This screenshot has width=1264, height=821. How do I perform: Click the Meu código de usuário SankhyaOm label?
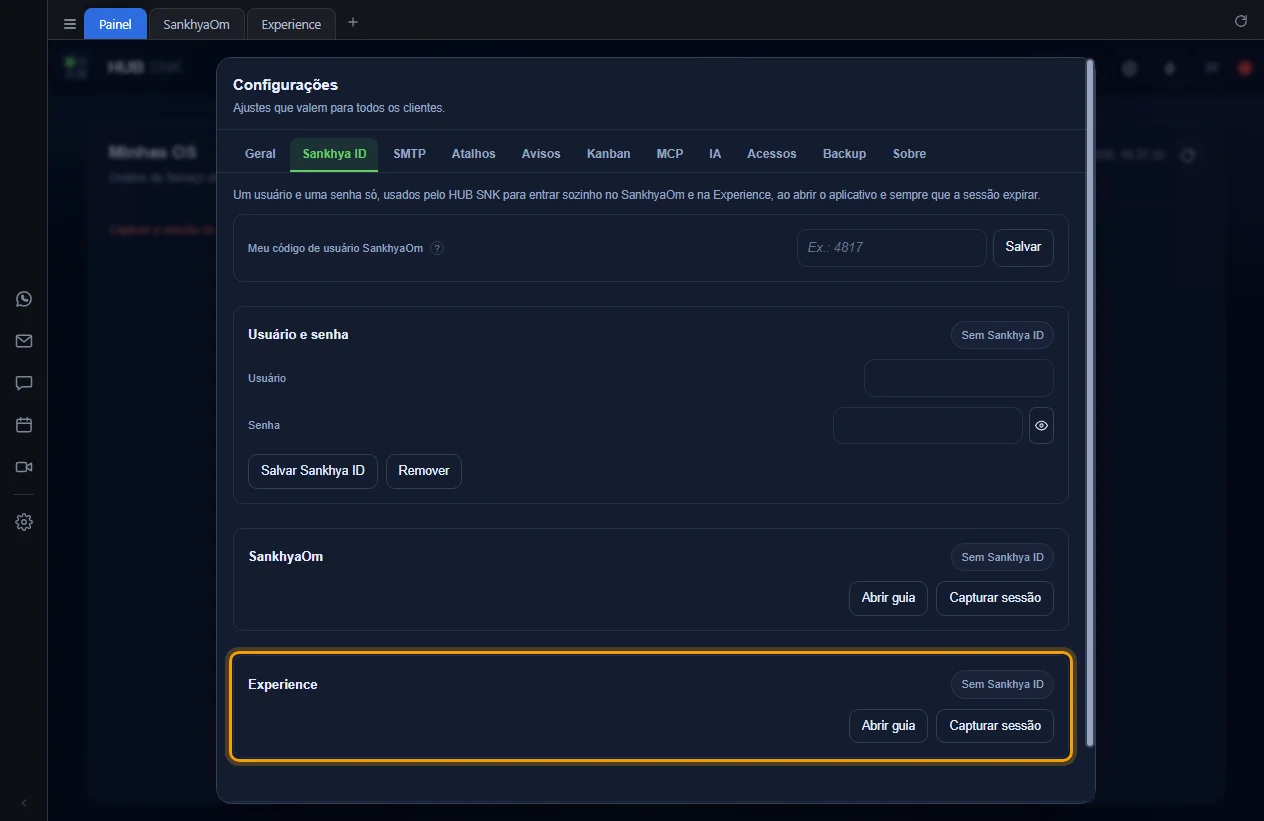coord(335,248)
